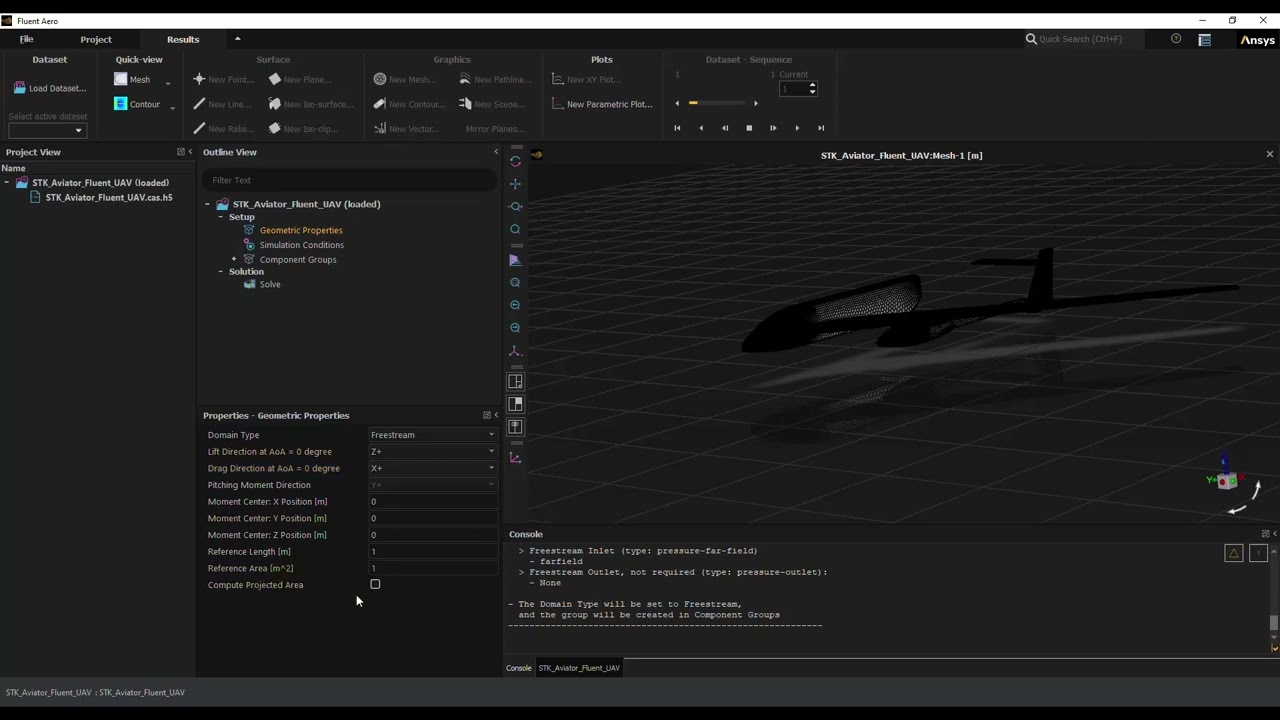
Task: Click New Point surface tool
Action: click(223, 79)
